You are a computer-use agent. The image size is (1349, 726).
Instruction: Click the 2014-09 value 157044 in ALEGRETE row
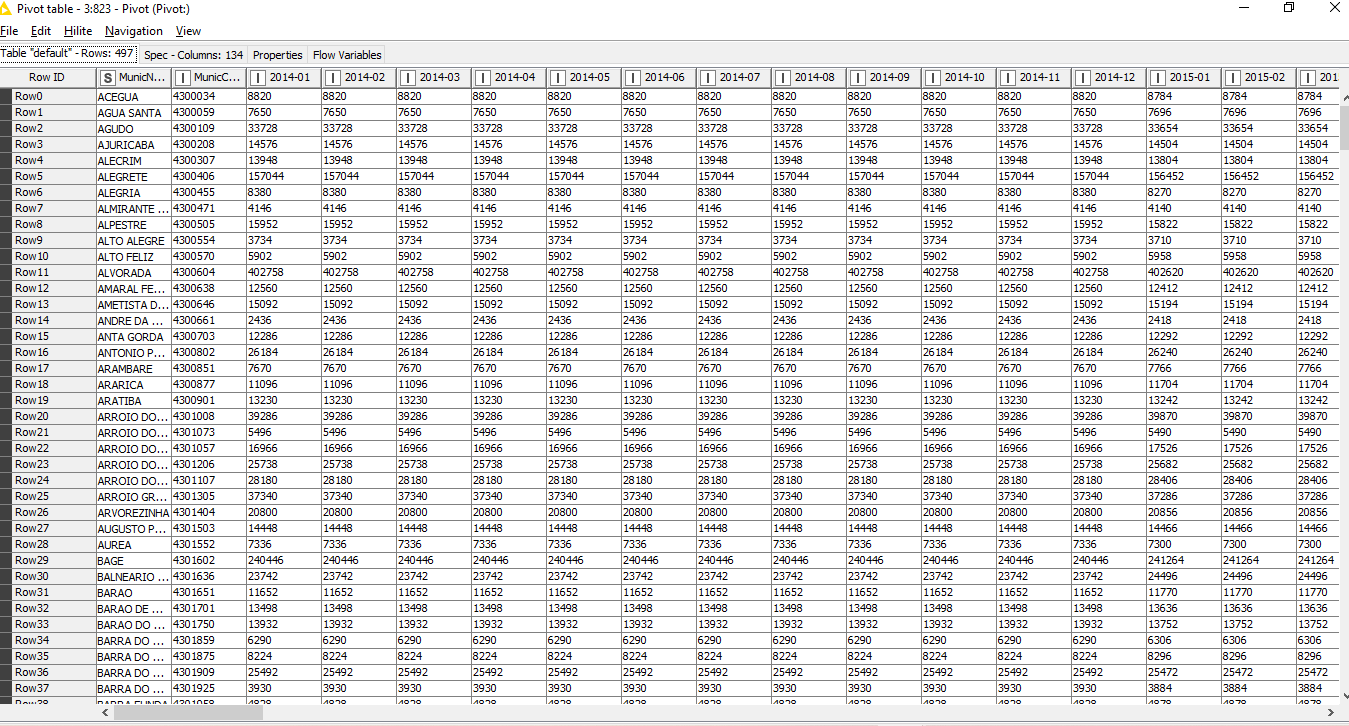pyautogui.click(x=883, y=176)
